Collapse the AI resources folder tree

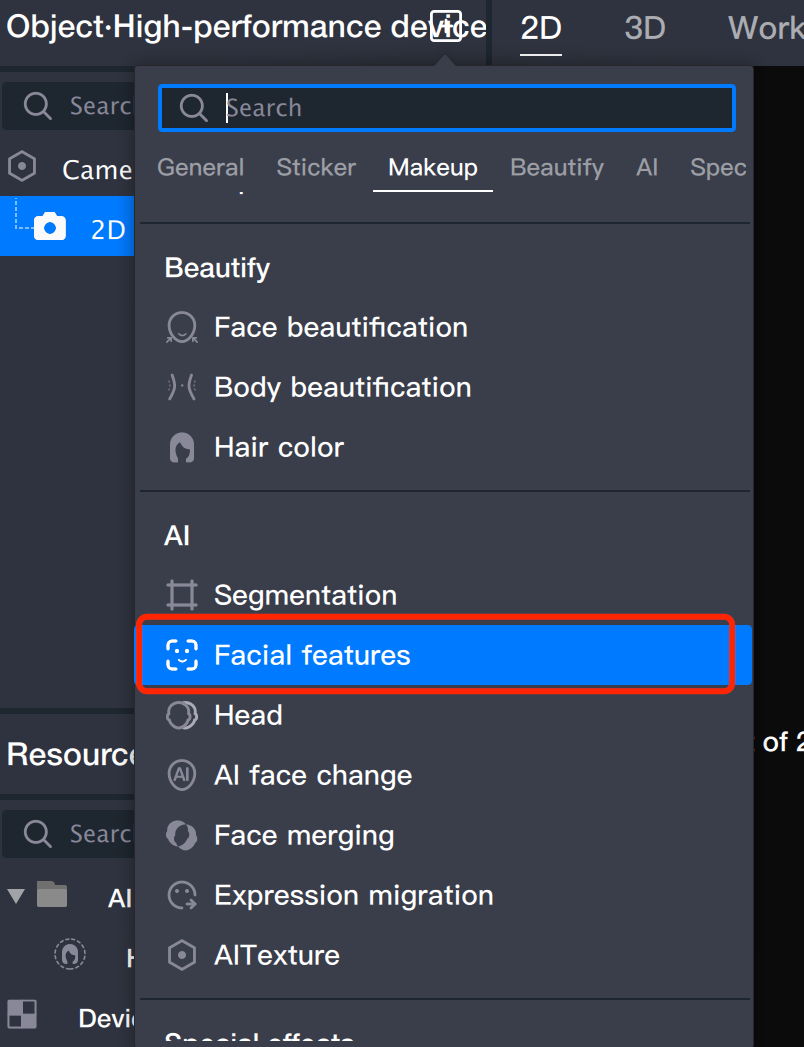16,895
